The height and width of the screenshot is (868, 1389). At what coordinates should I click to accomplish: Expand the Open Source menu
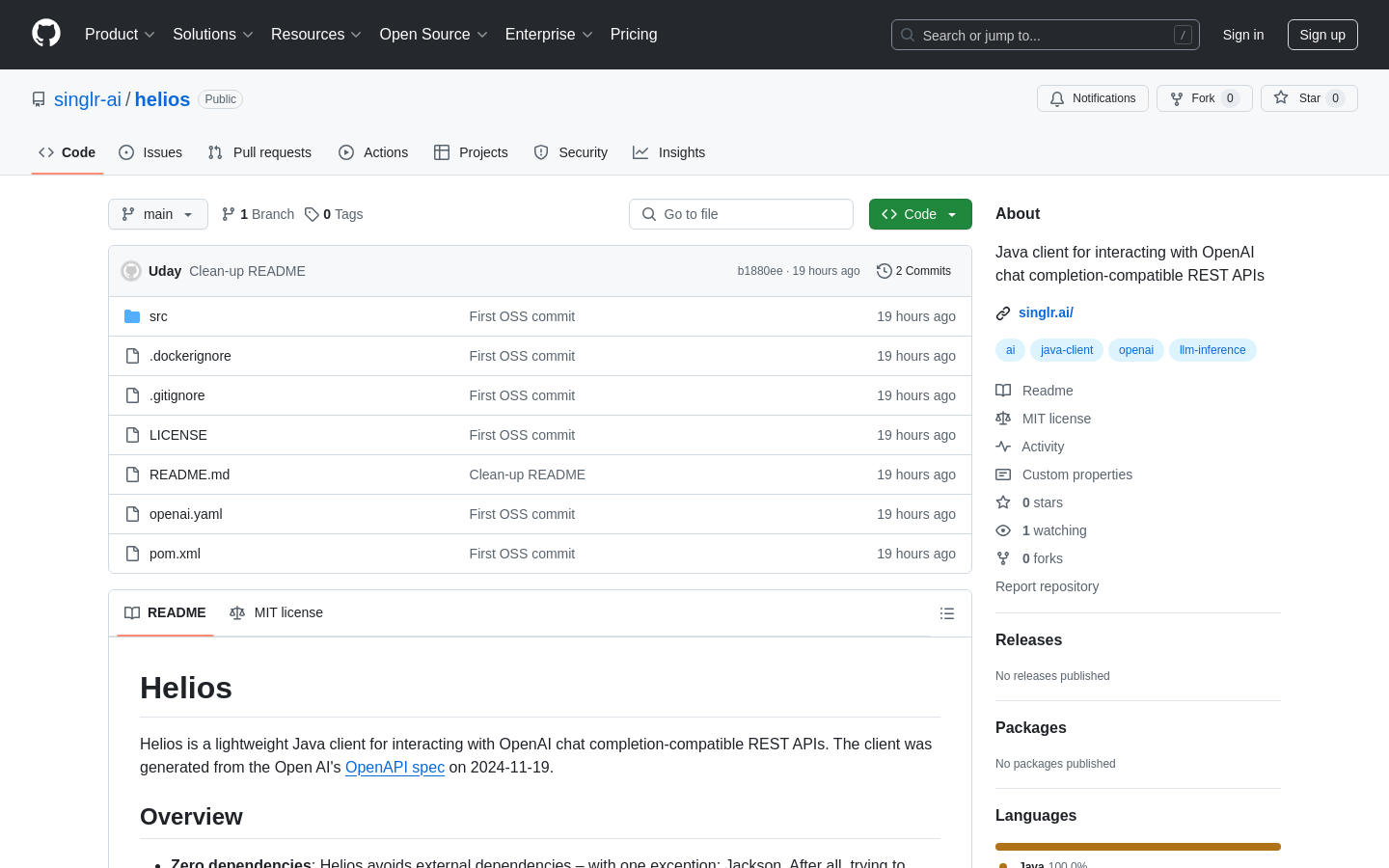(434, 35)
